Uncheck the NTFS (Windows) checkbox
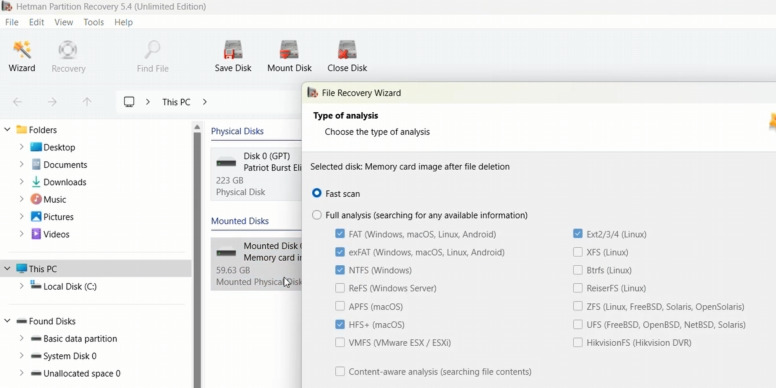 340,270
